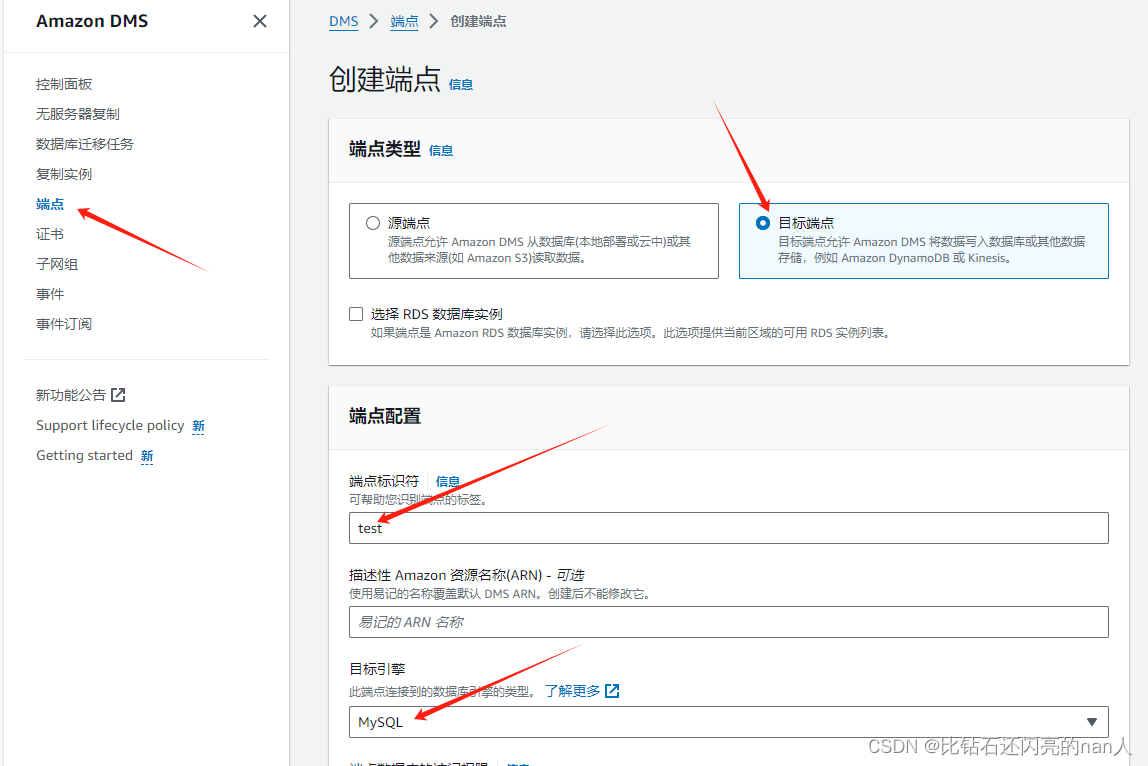Open 子网组 in the sidebar
Image resolution: width=1148 pixels, height=766 pixels.
click(x=56, y=264)
